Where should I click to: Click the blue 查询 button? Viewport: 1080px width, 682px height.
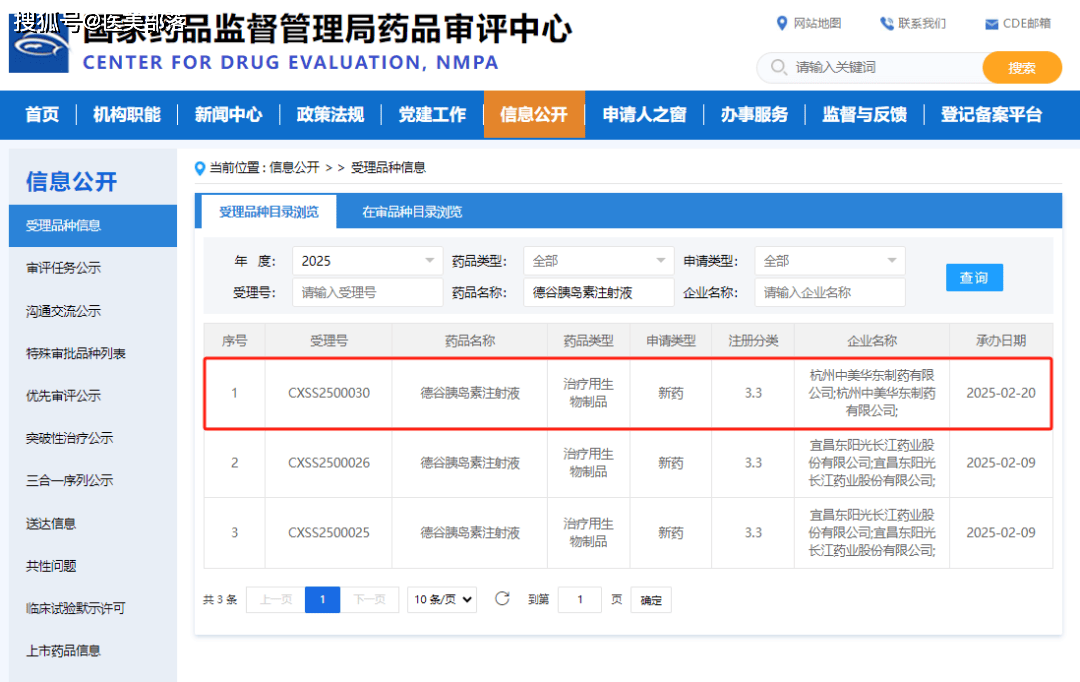coord(974,278)
